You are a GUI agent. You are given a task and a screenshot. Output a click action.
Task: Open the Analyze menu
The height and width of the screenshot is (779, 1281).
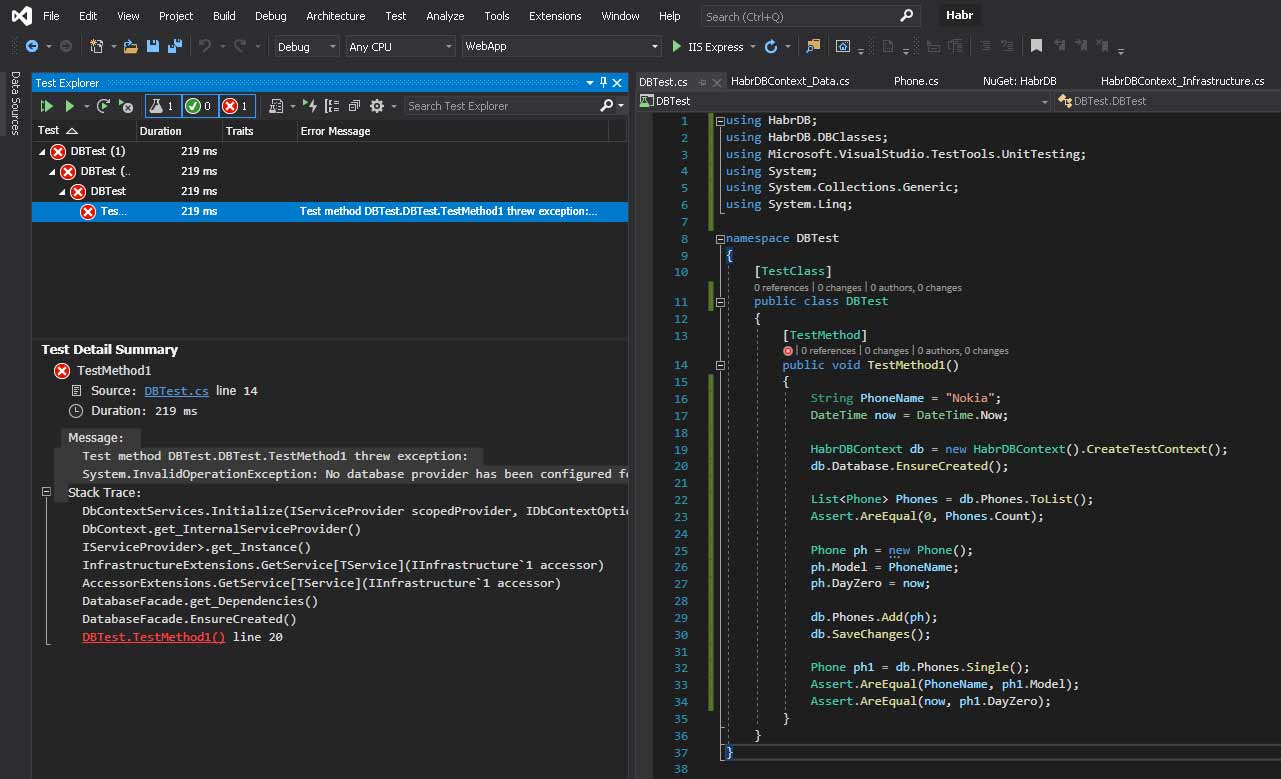click(445, 16)
